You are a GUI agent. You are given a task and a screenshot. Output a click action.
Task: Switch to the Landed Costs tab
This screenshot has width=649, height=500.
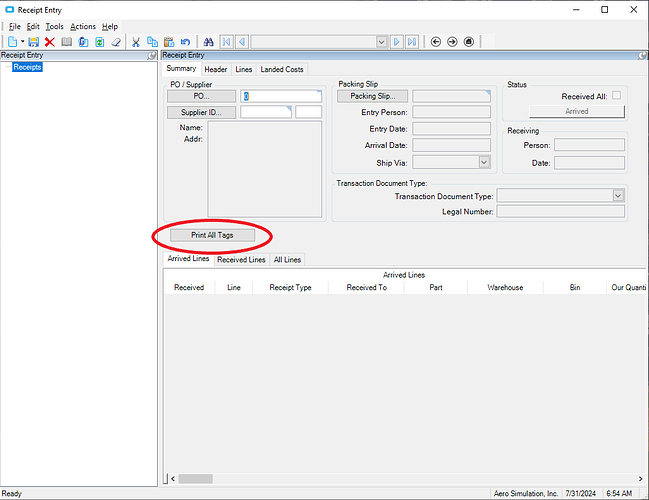[282, 70]
